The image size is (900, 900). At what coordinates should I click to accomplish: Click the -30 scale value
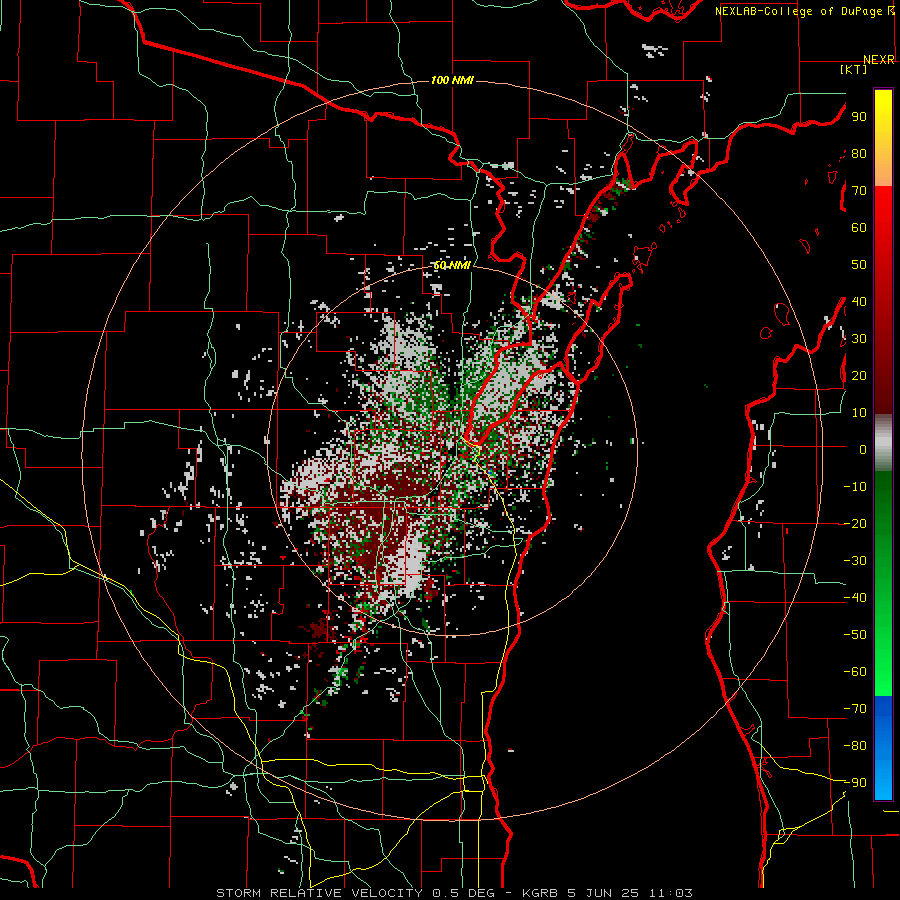pos(855,561)
